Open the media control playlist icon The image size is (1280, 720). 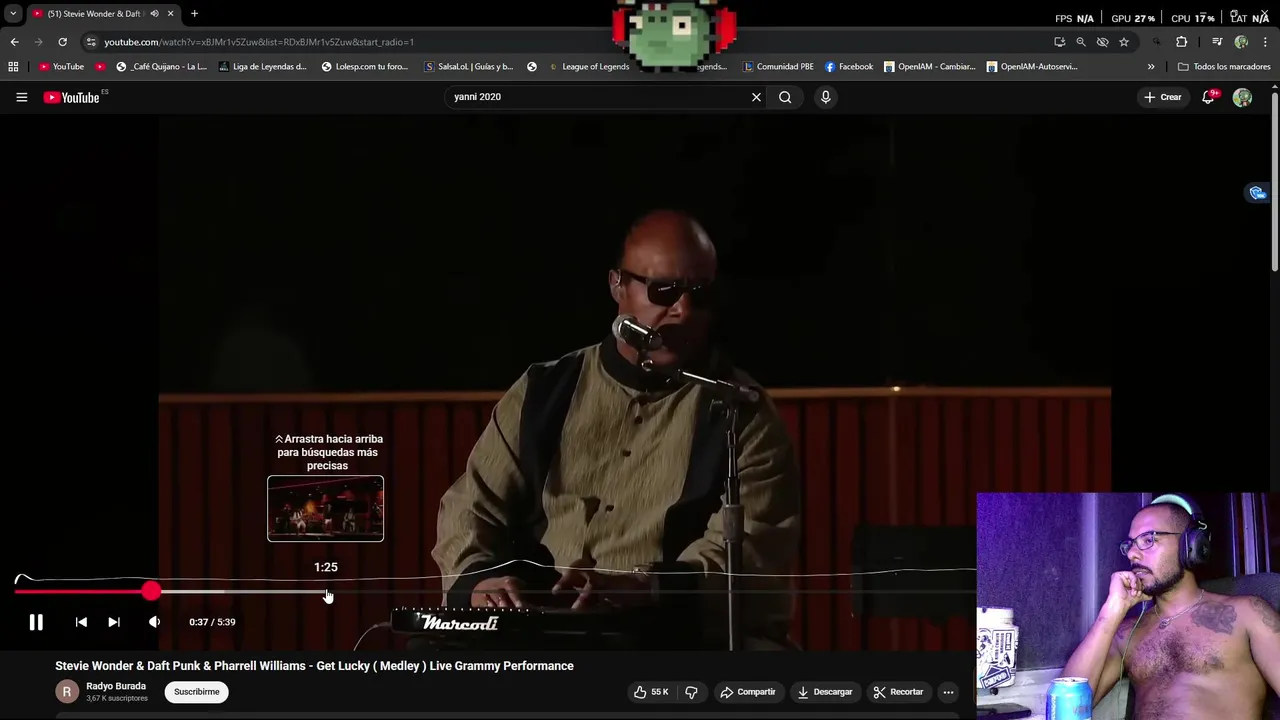pyautogui.click(x=1217, y=42)
